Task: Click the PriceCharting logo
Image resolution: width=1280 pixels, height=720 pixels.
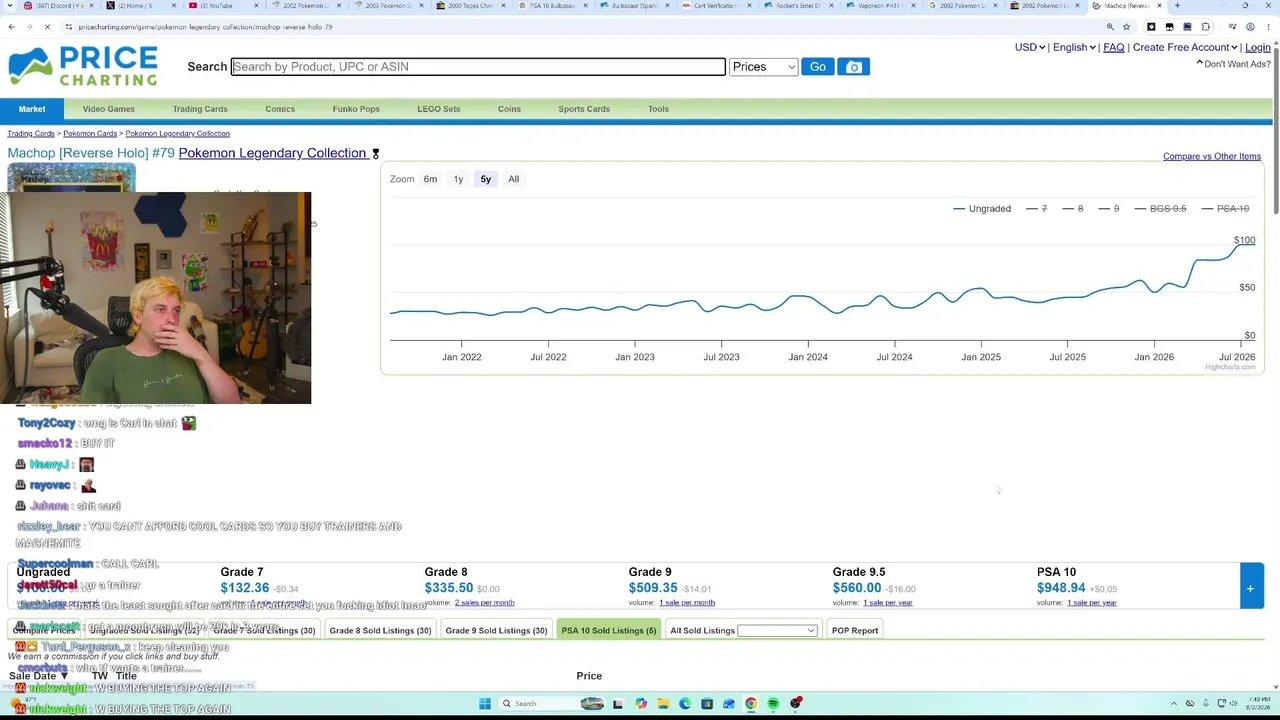Action: (83, 66)
